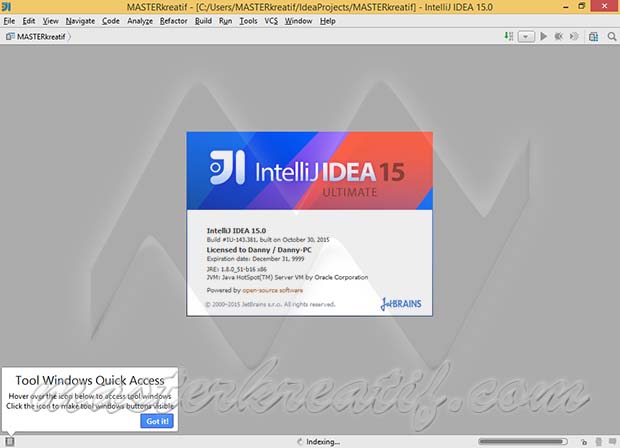Dismiss the tooltip with Got it! button
The height and width of the screenshot is (448, 620).
click(x=157, y=421)
